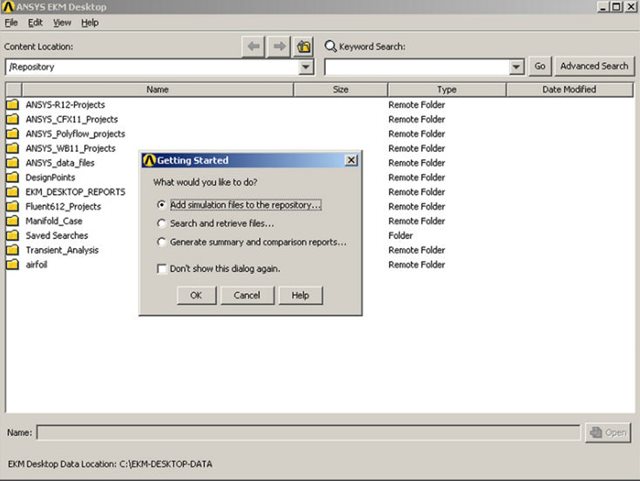
Task: Click the Open button at bottom right
Action: click(608, 432)
